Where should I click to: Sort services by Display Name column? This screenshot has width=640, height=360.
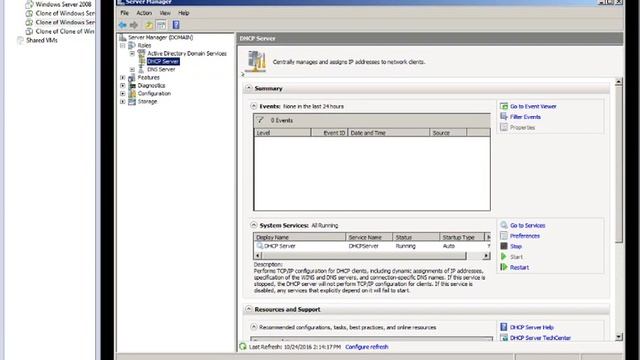point(300,237)
